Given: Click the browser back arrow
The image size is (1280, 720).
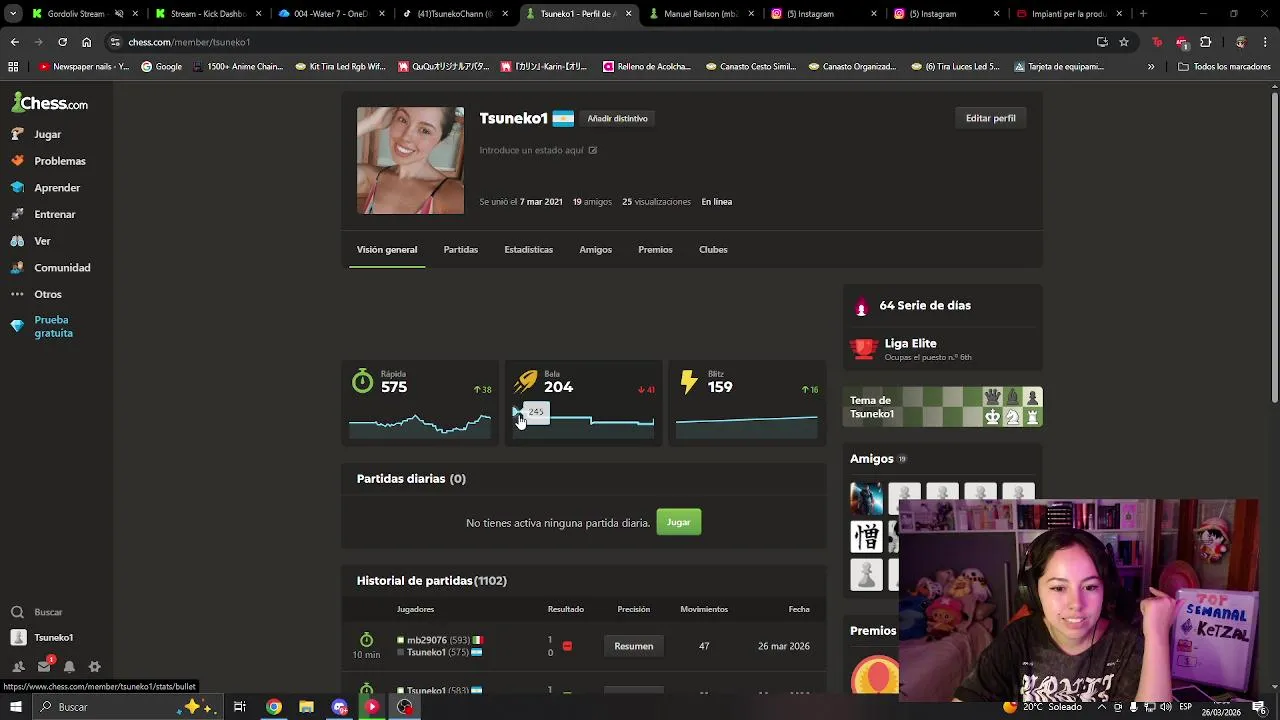Looking at the screenshot, I should 14,42.
